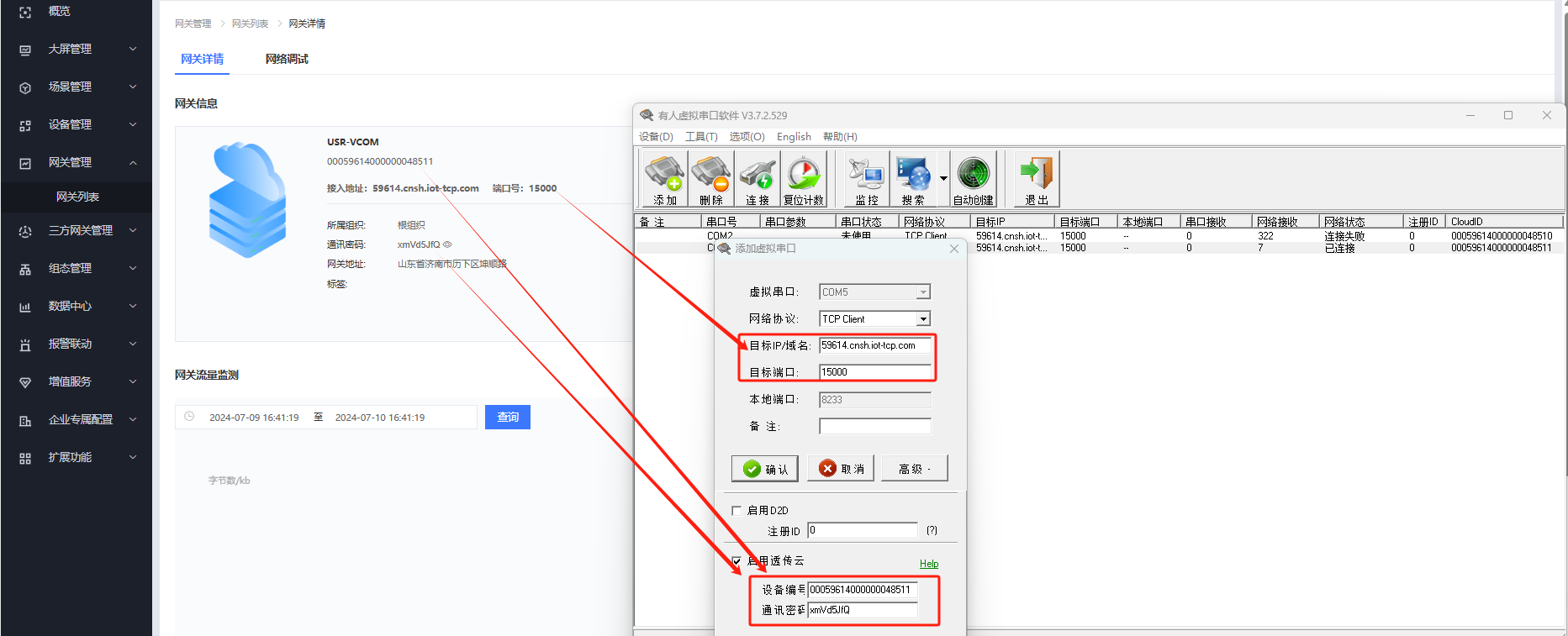Expand the 场景管理 menu chevron
This screenshot has width=1568, height=636.
tap(133, 87)
